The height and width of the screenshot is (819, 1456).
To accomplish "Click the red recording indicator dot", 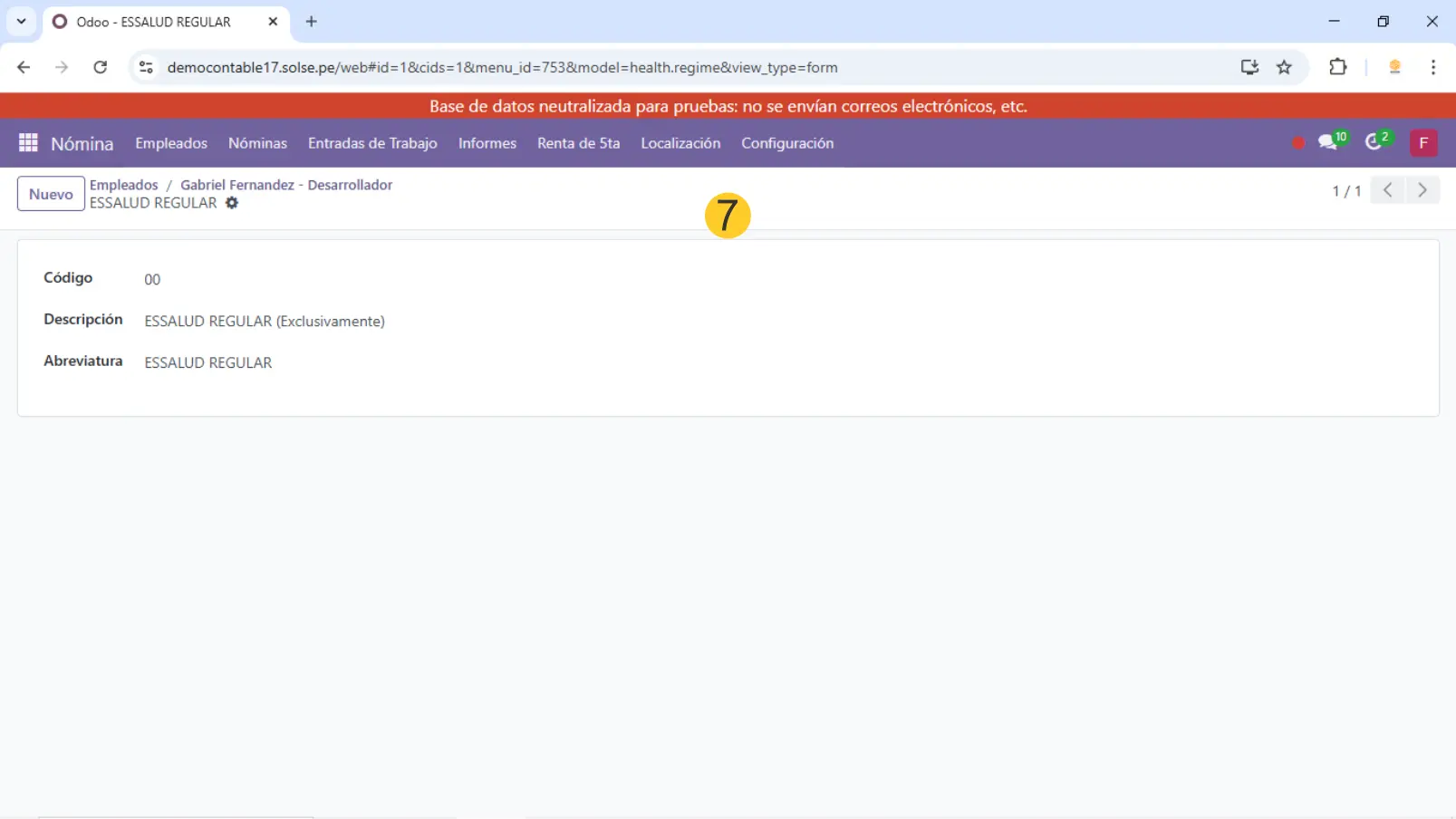I will click(1297, 143).
